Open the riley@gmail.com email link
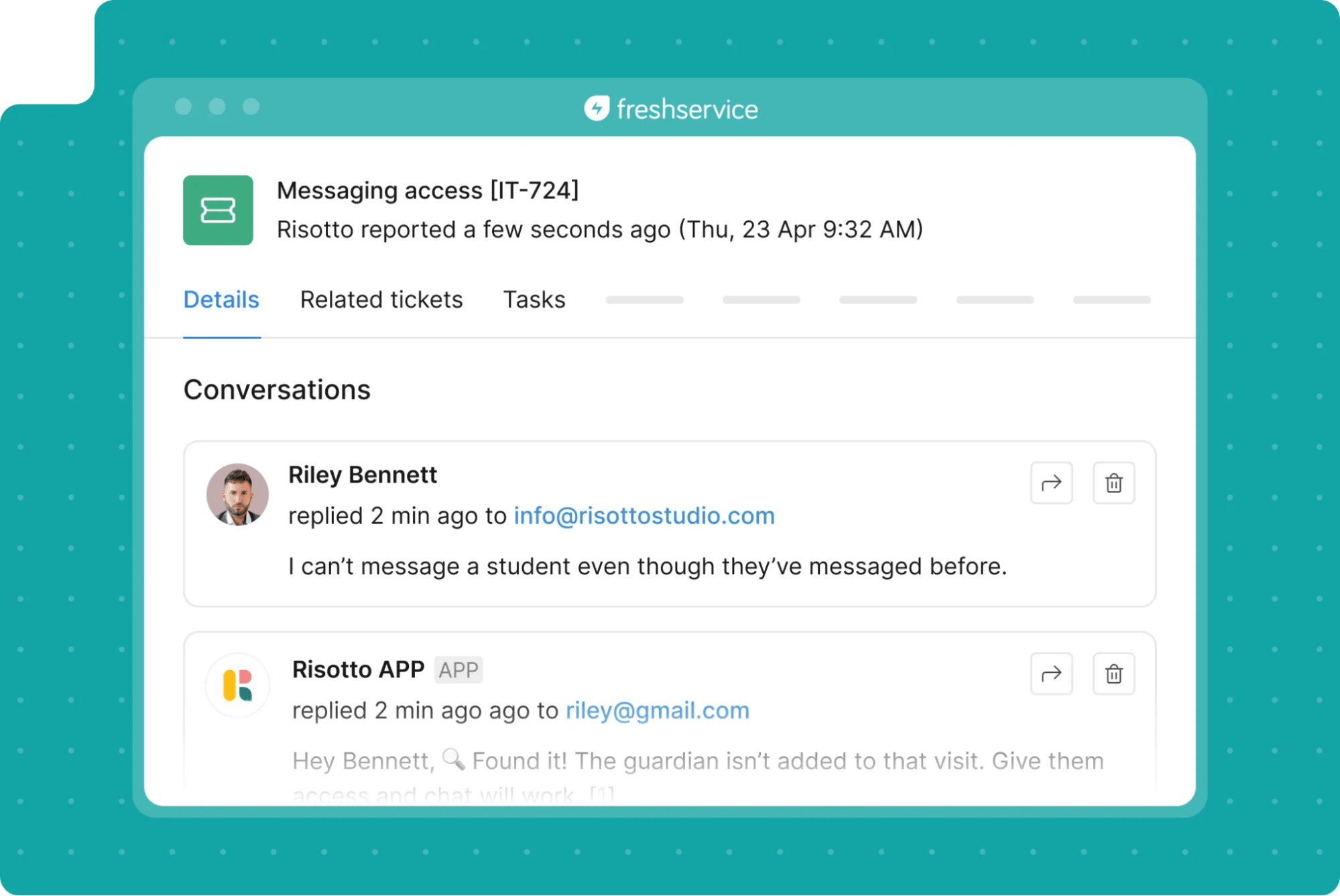The image size is (1340, 896). coord(658,710)
